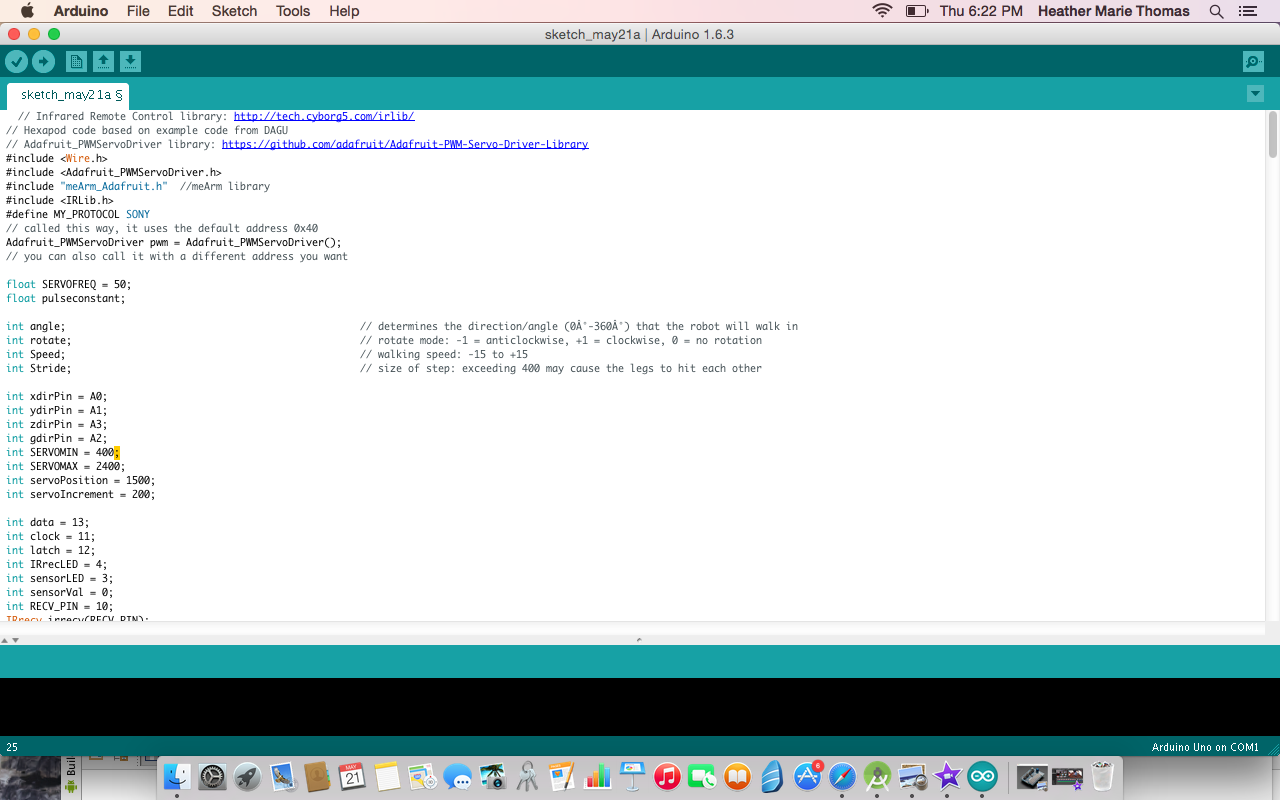The width and height of the screenshot is (1280, 800).
Task: Click the line 'int SERVOMAX = 2400;'
Action: pyautogui.click(x=65, y=466)
